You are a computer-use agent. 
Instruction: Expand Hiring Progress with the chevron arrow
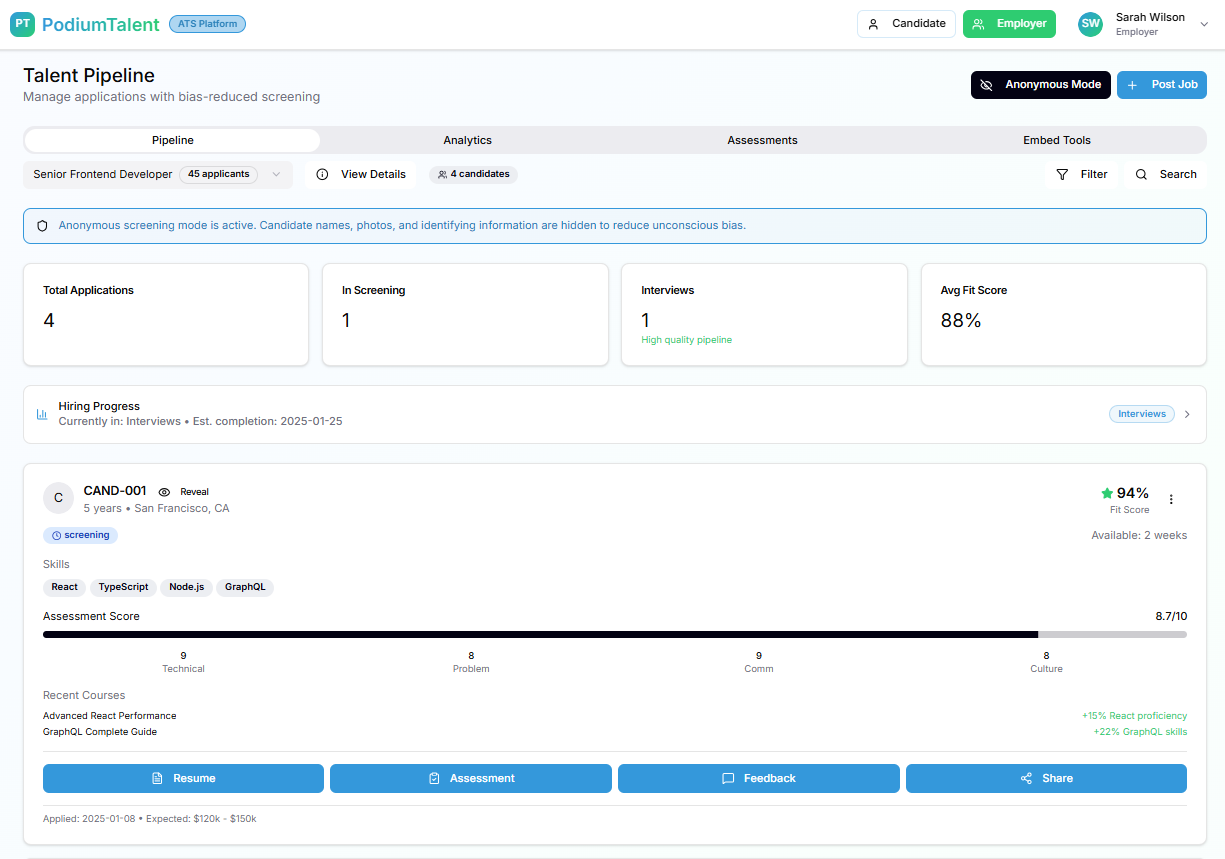[x=1187, y=414]
